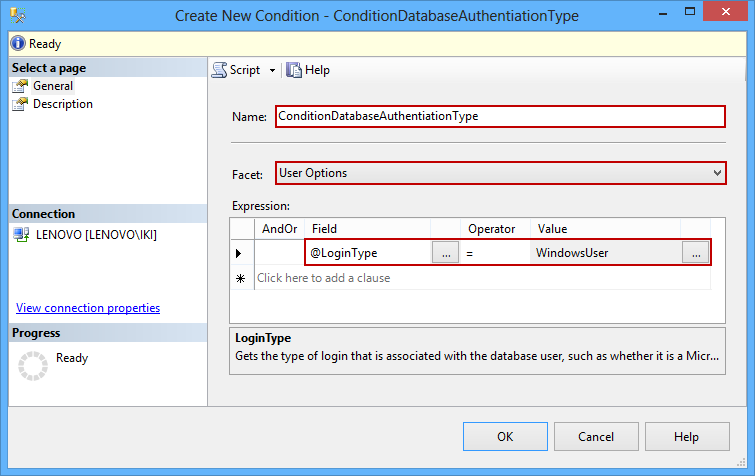Screen dimensions: 755x476
Task: Open View connection properties link
Action: 88,308
